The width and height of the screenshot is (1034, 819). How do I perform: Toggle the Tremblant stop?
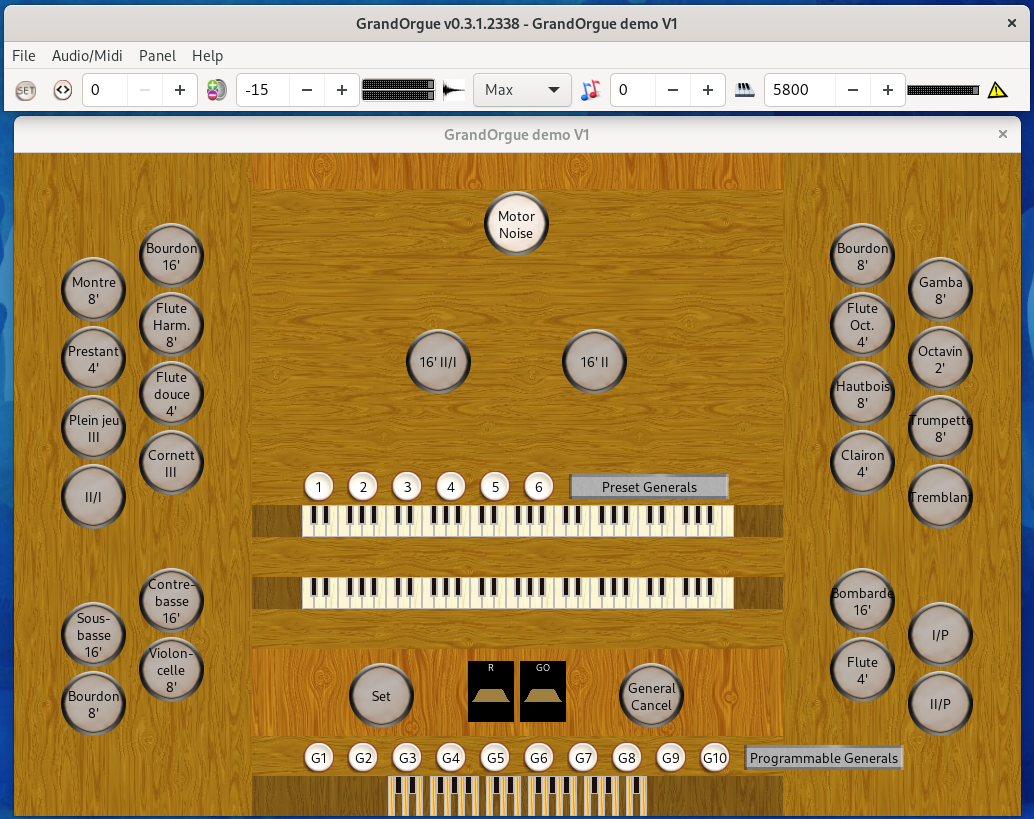[940, 497]
